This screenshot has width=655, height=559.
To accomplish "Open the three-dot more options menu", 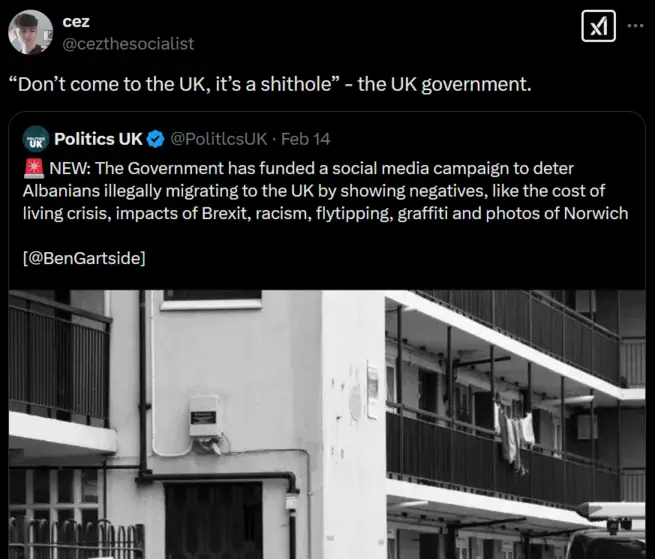I will 634,27.
